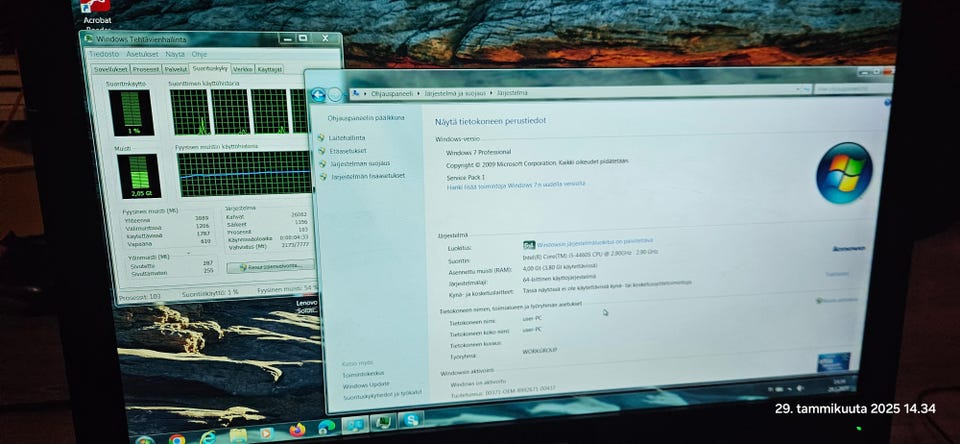Click Resurssienvalvonta button

(x=270, y=266)
